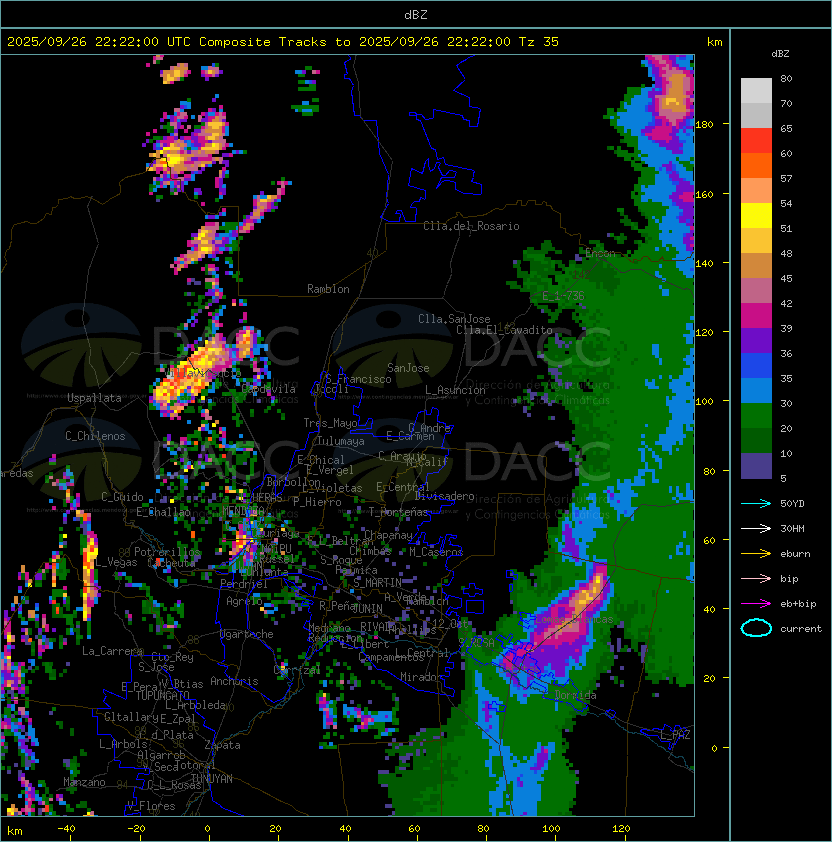The image size is (832, 842).
Task: Click the '45' value in the dBZ legend
Action: (x=786, y=278)
